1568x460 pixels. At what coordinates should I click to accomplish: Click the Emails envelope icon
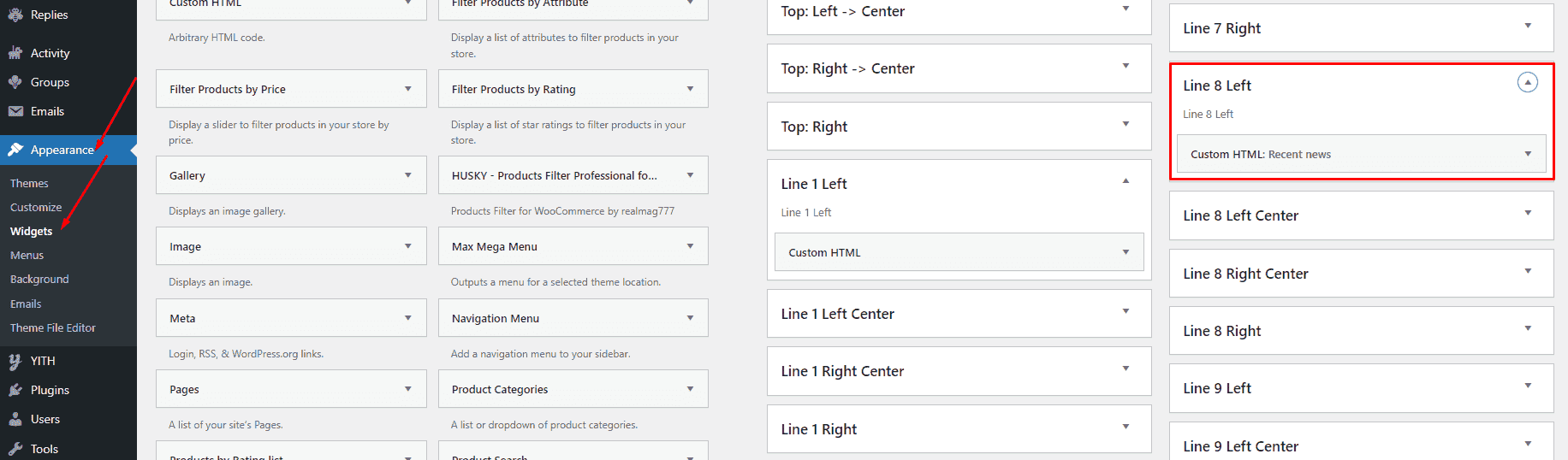15,111
